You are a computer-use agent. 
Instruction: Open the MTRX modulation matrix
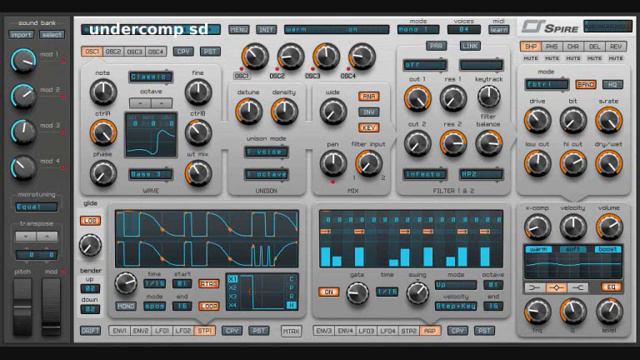291,331
